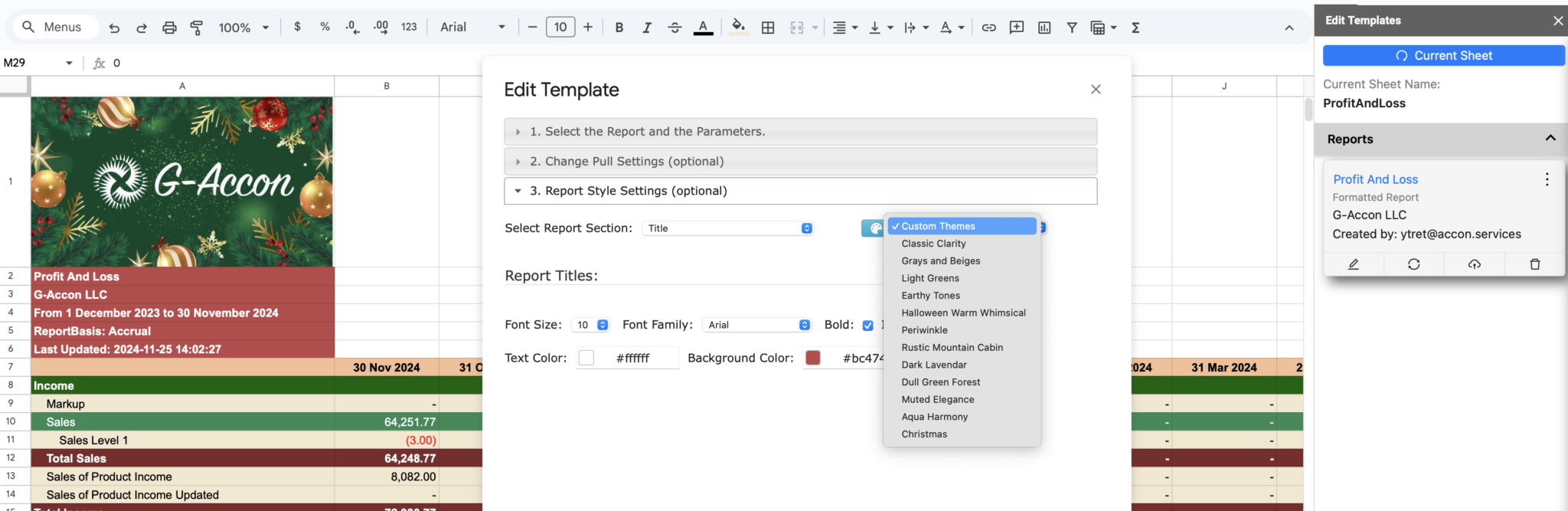1568x511 pixels.
Task: Click the undo arrow in the toolbar
Action: pos(114,28)
